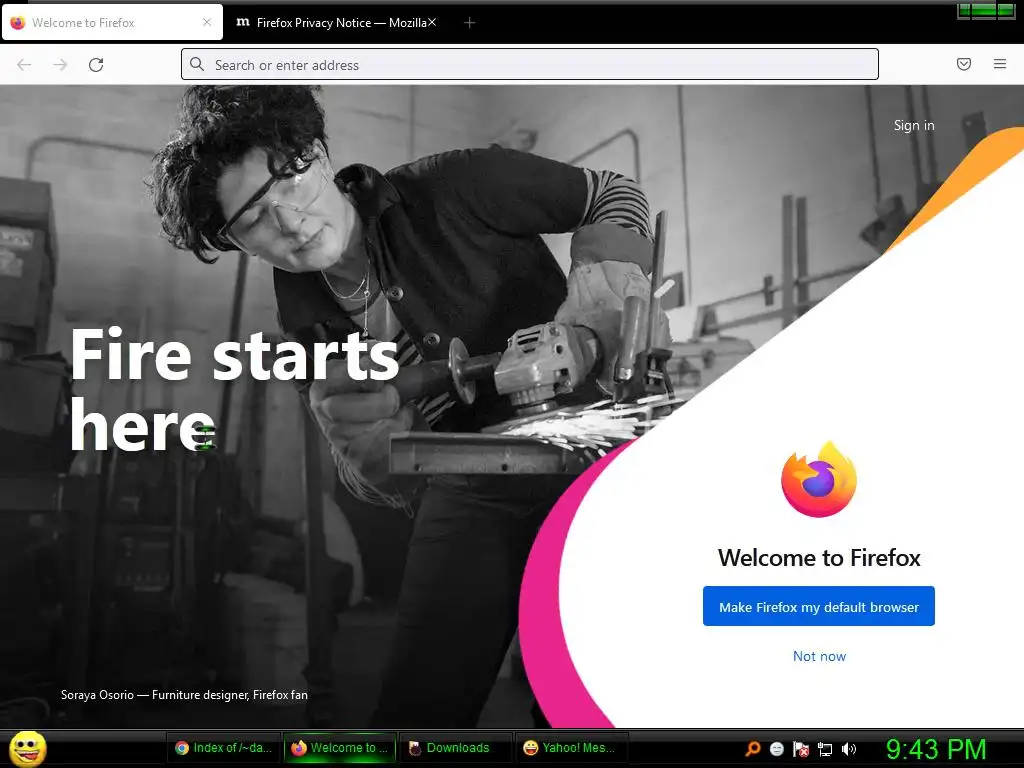Open the Downloads taskbar item
Image resolution: width=1024 pixels, height=768 pixels.
click(456, 748)
